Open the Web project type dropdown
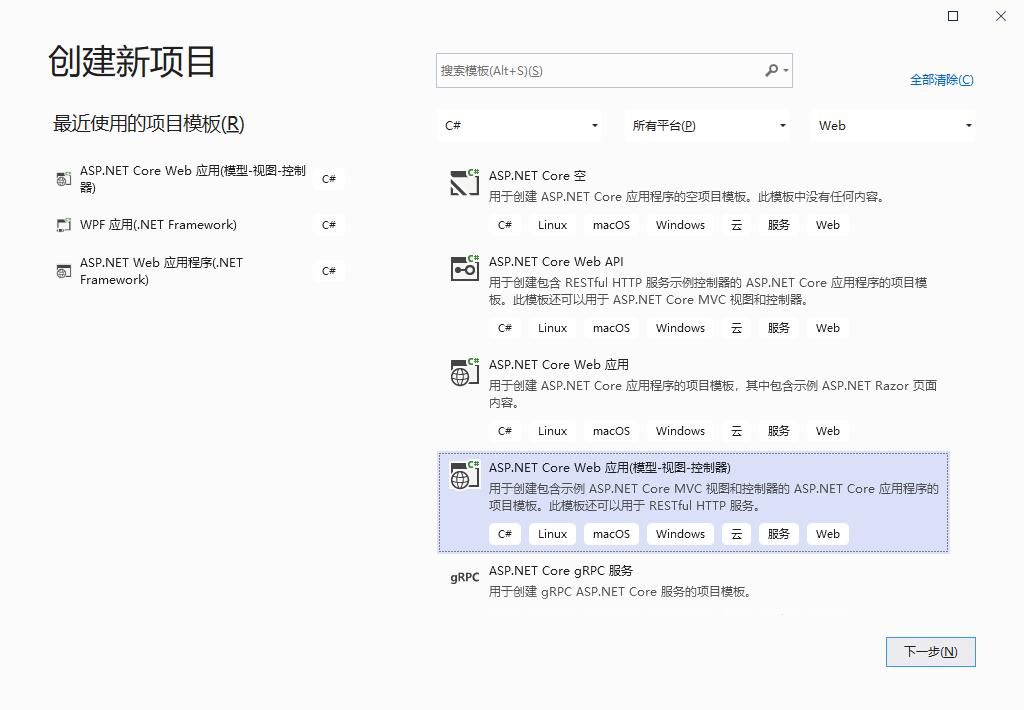 point(893,125)
